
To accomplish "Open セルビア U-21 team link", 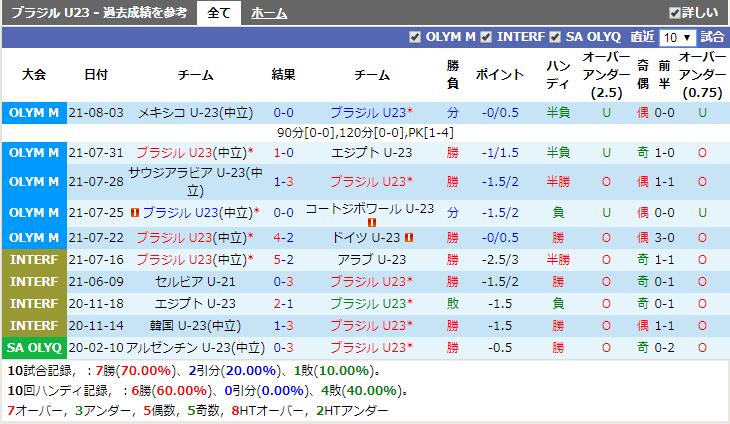I will coord(195,282).
